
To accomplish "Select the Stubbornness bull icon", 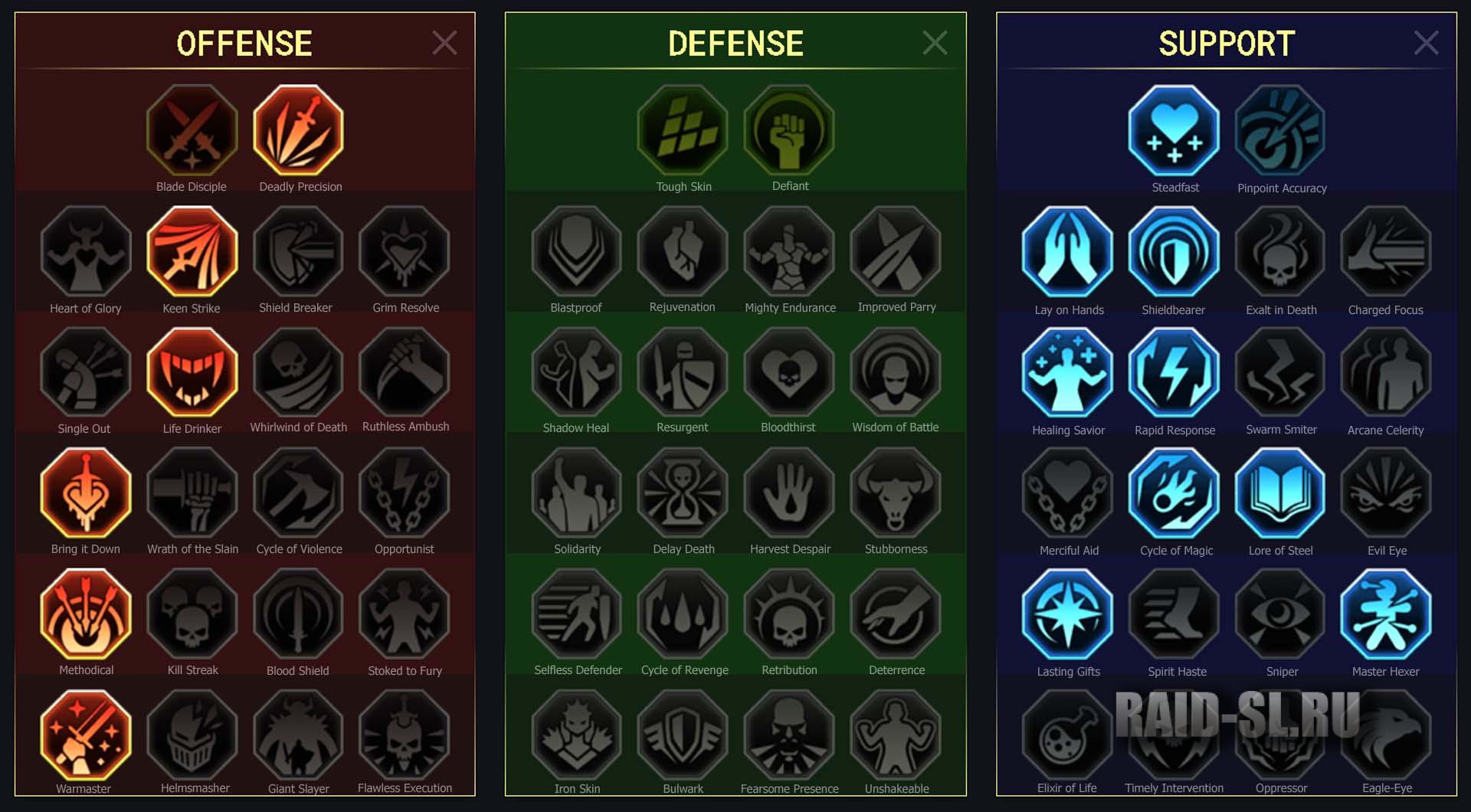I will point(896,493).
